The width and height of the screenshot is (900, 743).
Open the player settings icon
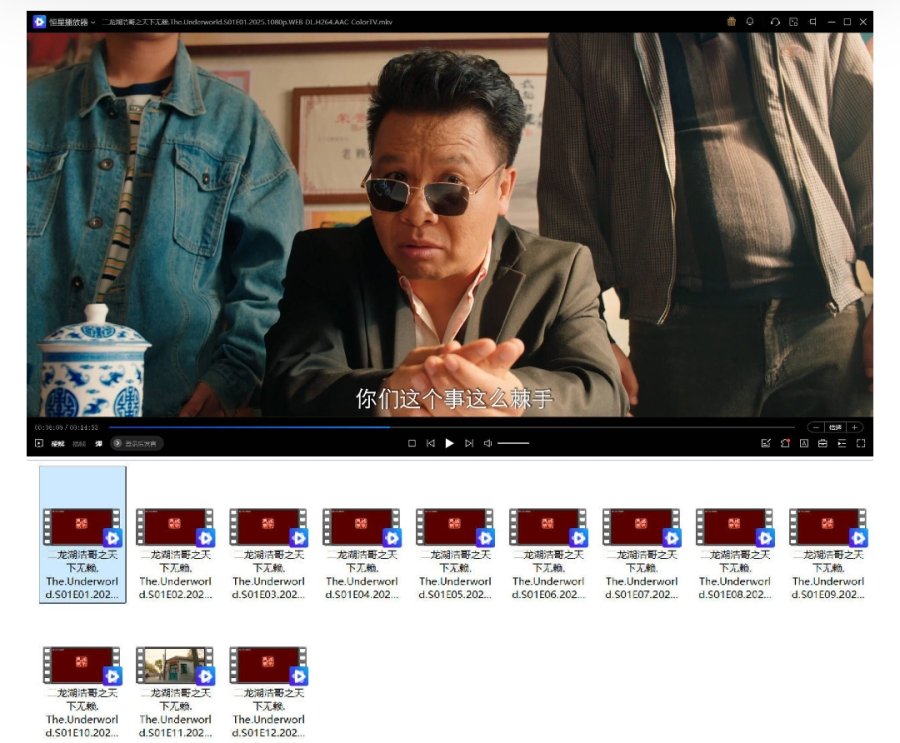pyautogui.click(x=822, y=443)
